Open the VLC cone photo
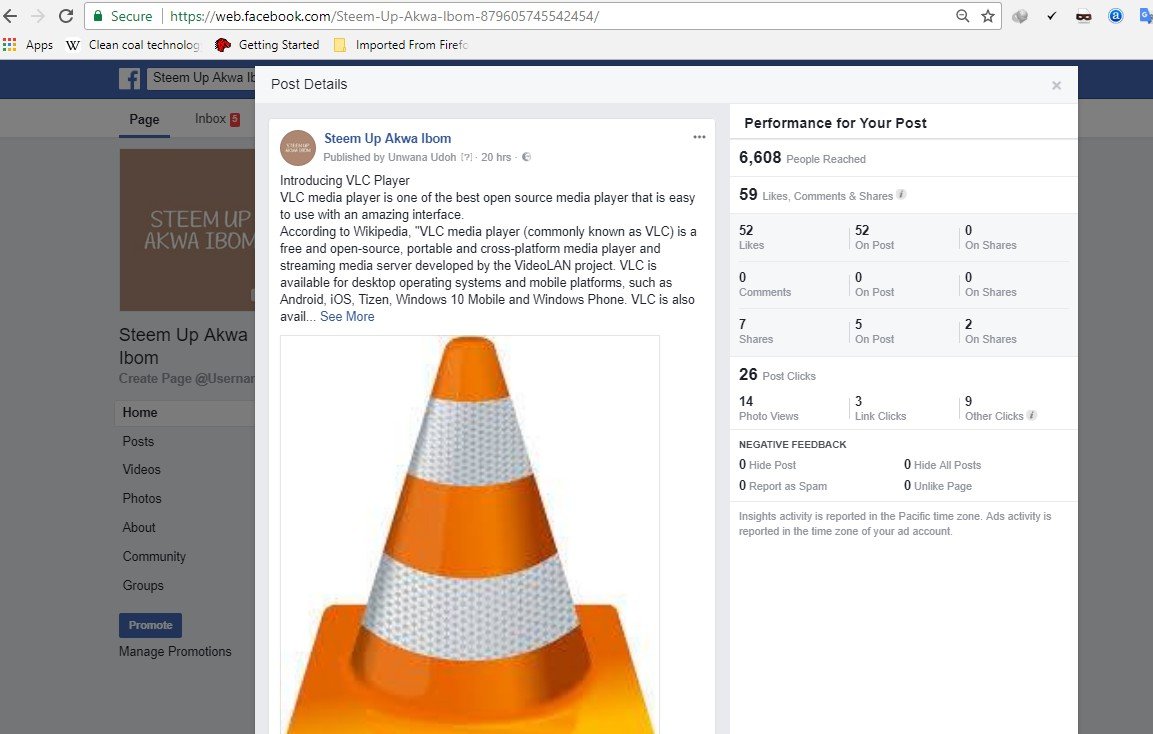The width and height of the screenshot is (1153, 734). (470, 534)
